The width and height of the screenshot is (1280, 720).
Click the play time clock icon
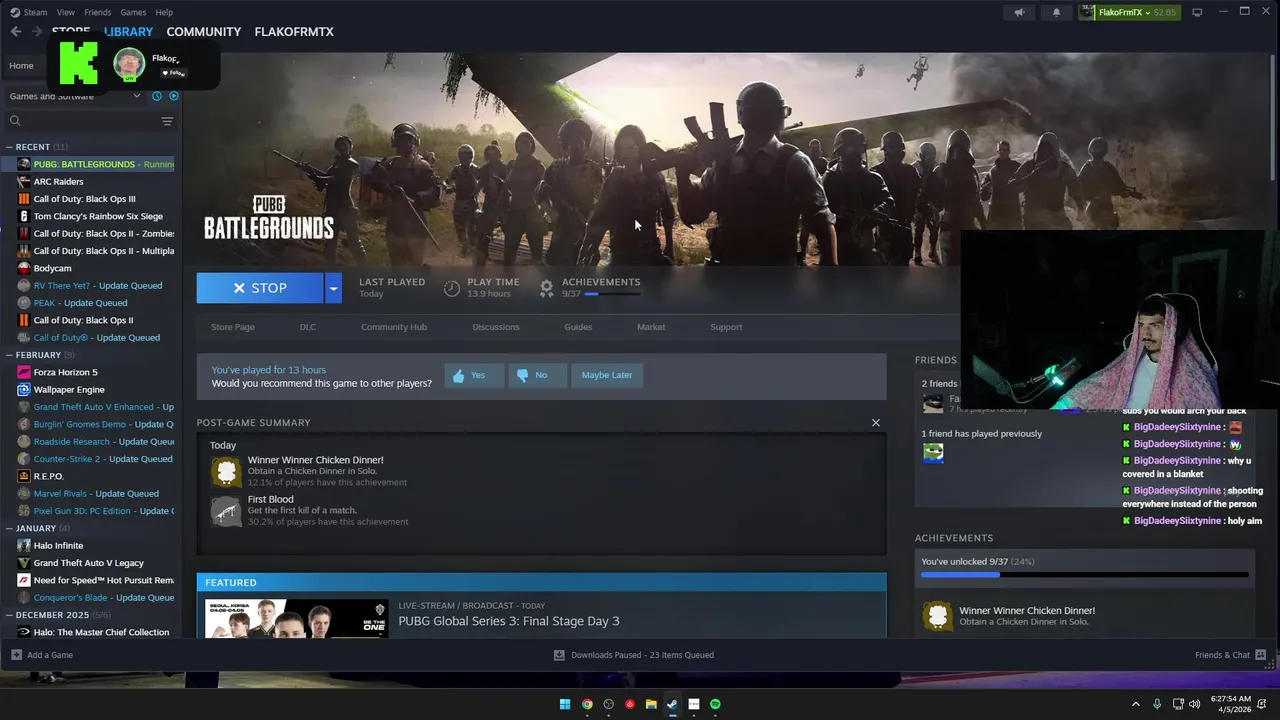pyautogui.click(x=452, y=288)
